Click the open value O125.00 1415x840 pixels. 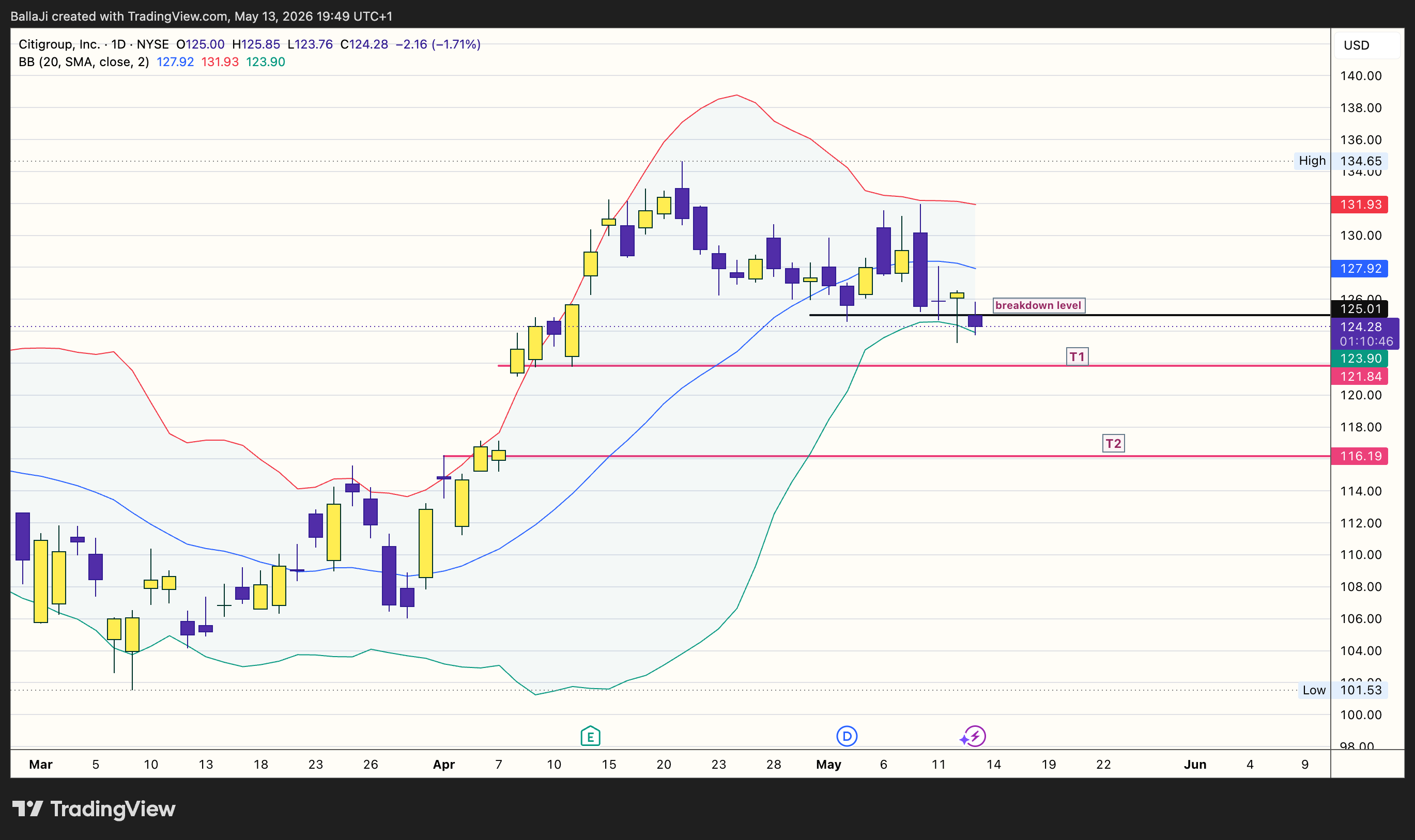click(200, 44)
